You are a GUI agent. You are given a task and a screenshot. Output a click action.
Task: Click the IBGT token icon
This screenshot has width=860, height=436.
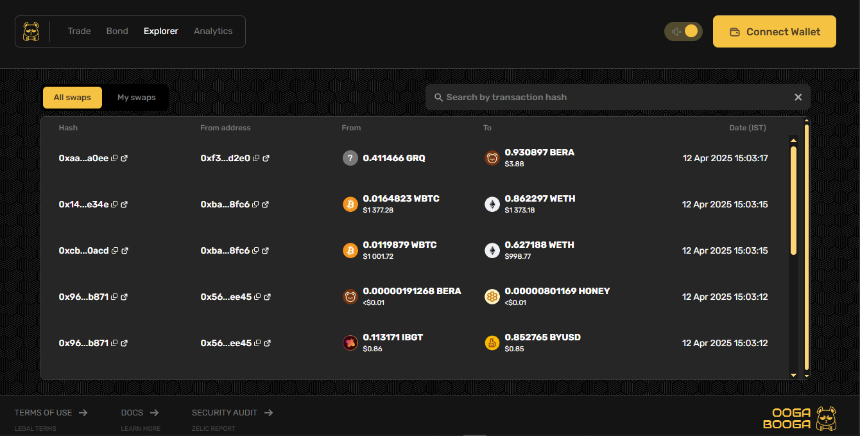pyautogui.click(x=350, y=343)
